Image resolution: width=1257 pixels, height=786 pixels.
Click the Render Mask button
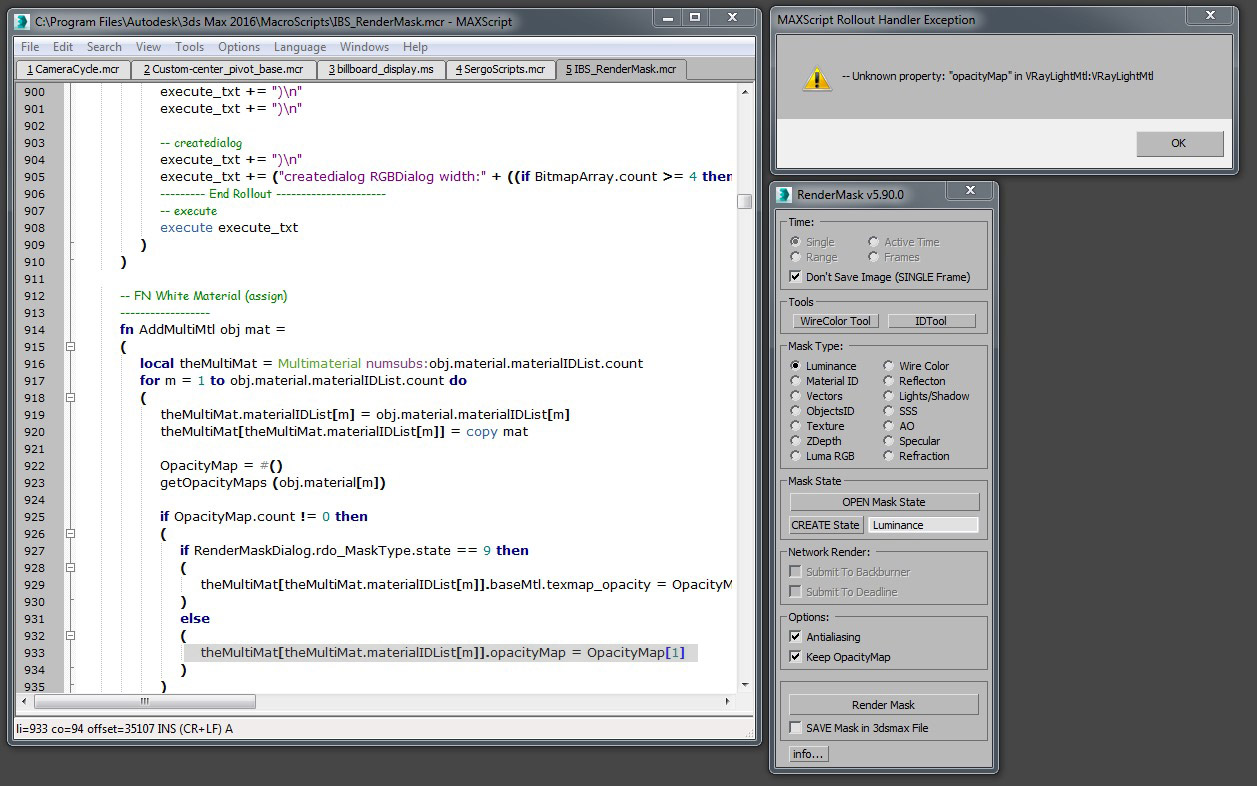[x=883, y=704]
